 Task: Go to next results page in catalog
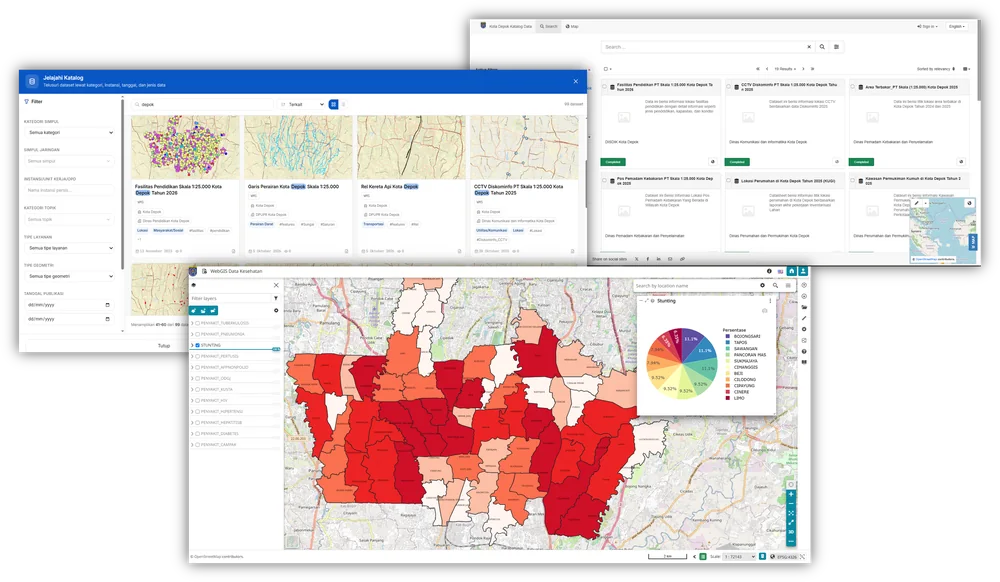tap(803, 69)
